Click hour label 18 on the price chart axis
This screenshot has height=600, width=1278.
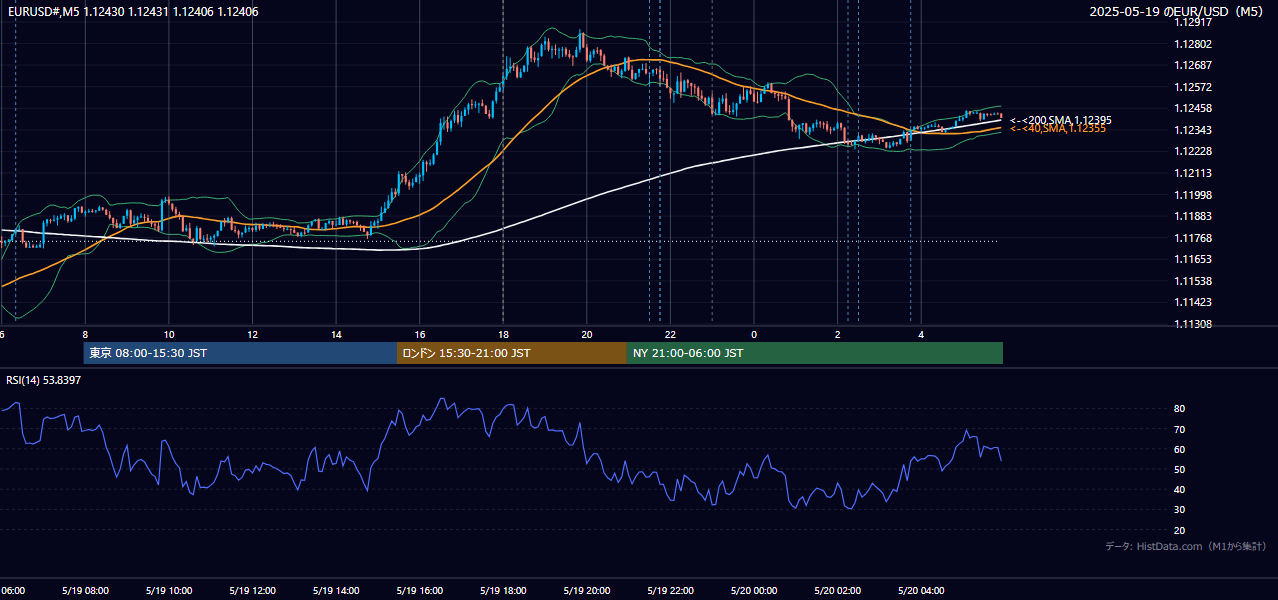503,334
